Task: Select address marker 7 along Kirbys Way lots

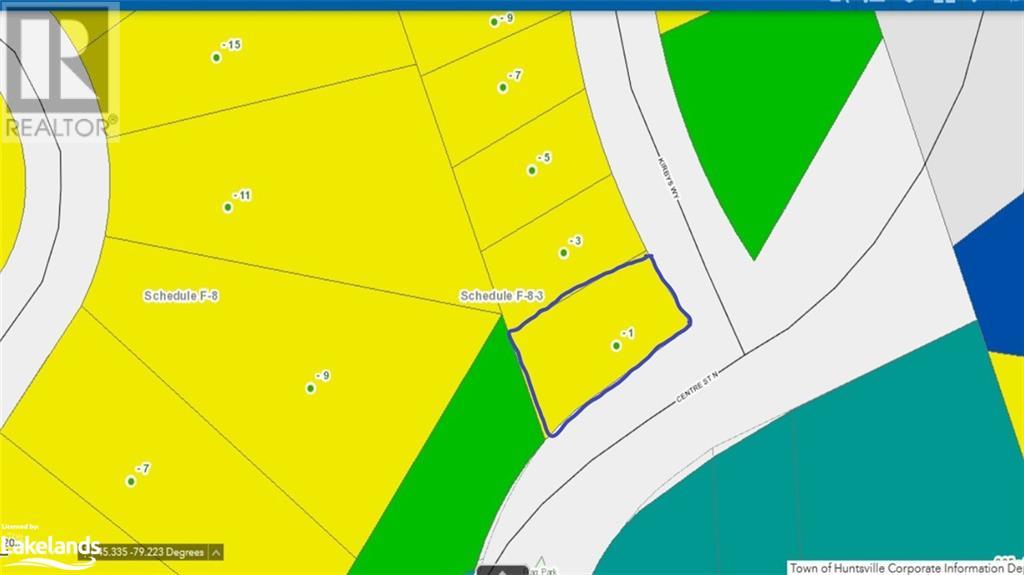Action: point(503,88)
